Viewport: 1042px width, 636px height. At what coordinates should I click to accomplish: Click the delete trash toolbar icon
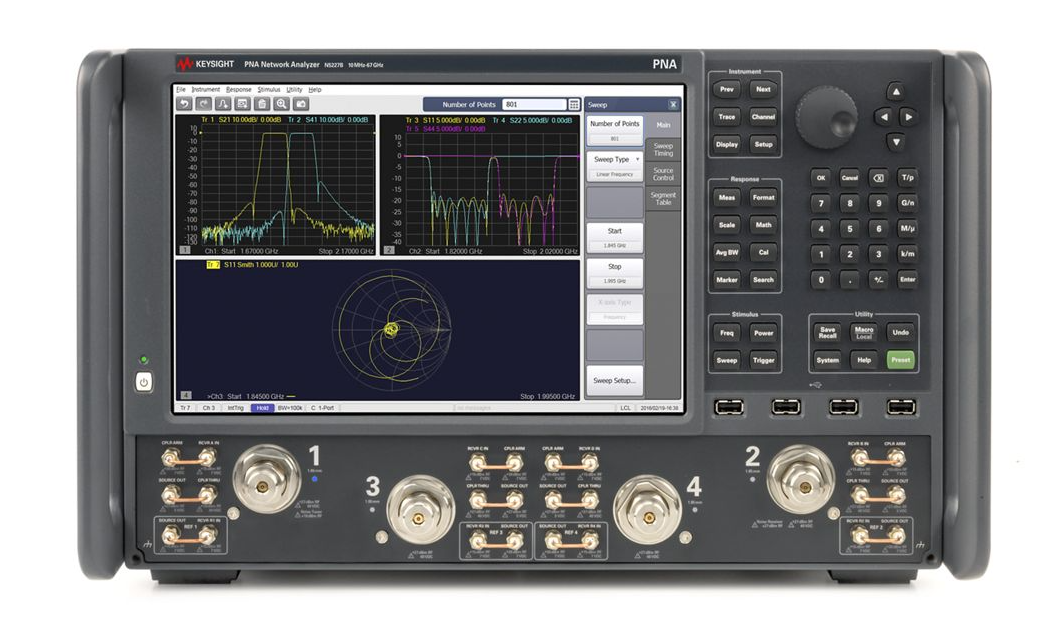coord(262,104)
